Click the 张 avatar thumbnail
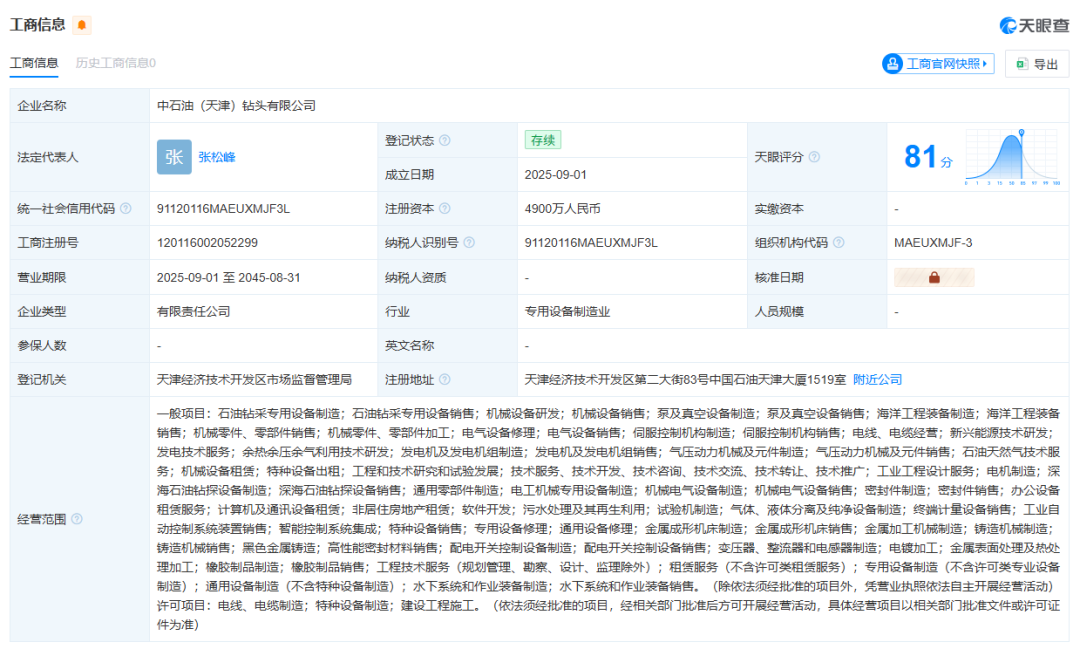Viewport: 1080px width, 649px height. [x=174, y=157]
